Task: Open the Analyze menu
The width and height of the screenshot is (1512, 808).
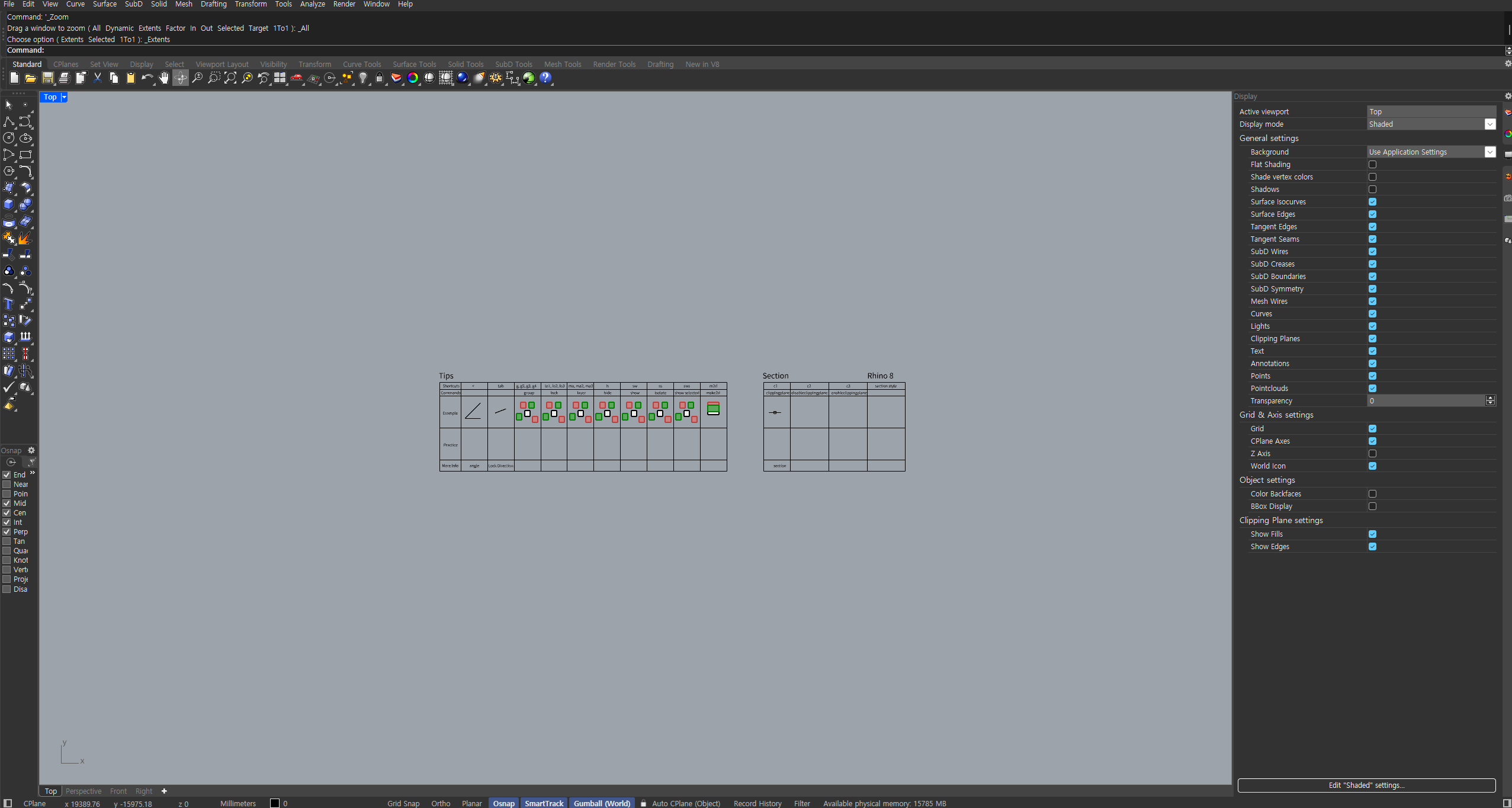Action: click(312, 4)
